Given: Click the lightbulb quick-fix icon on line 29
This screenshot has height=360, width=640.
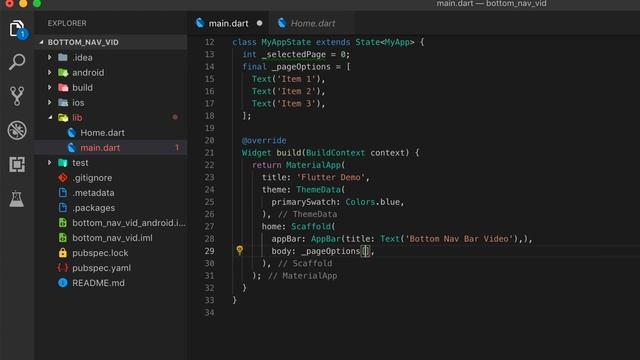Looking at the screenshot, I should (240, 250).
